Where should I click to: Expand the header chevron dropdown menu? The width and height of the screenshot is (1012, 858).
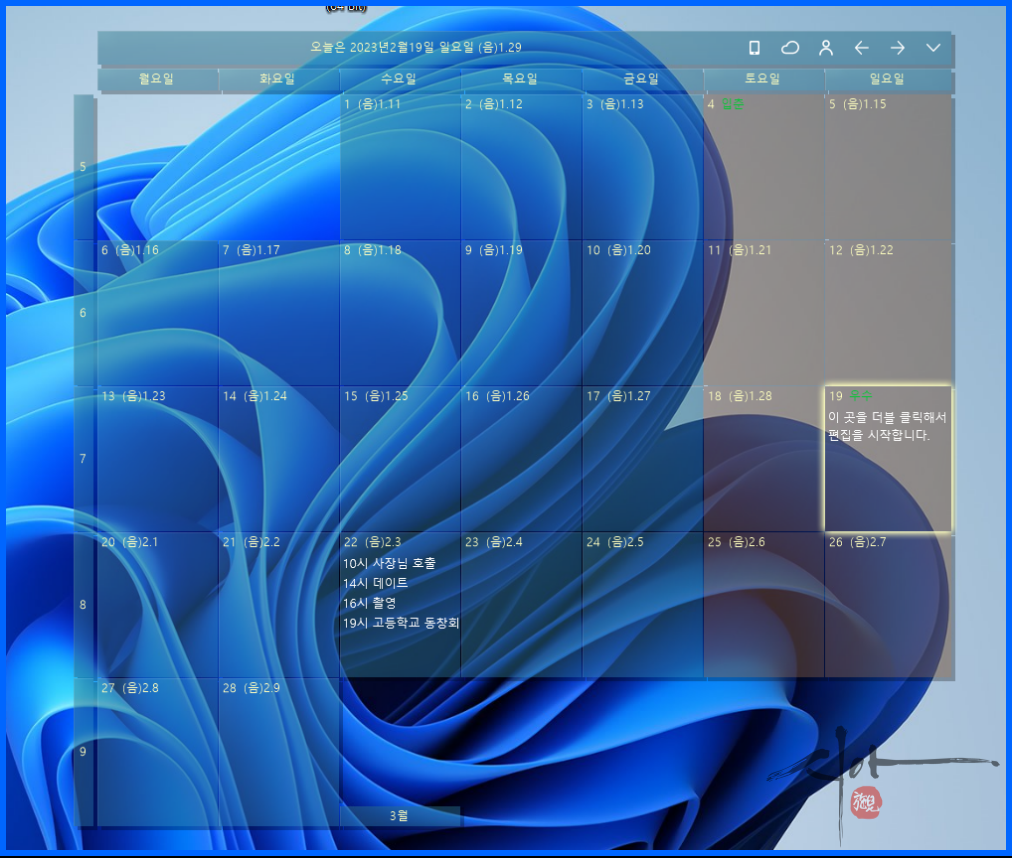pos(933,48)
